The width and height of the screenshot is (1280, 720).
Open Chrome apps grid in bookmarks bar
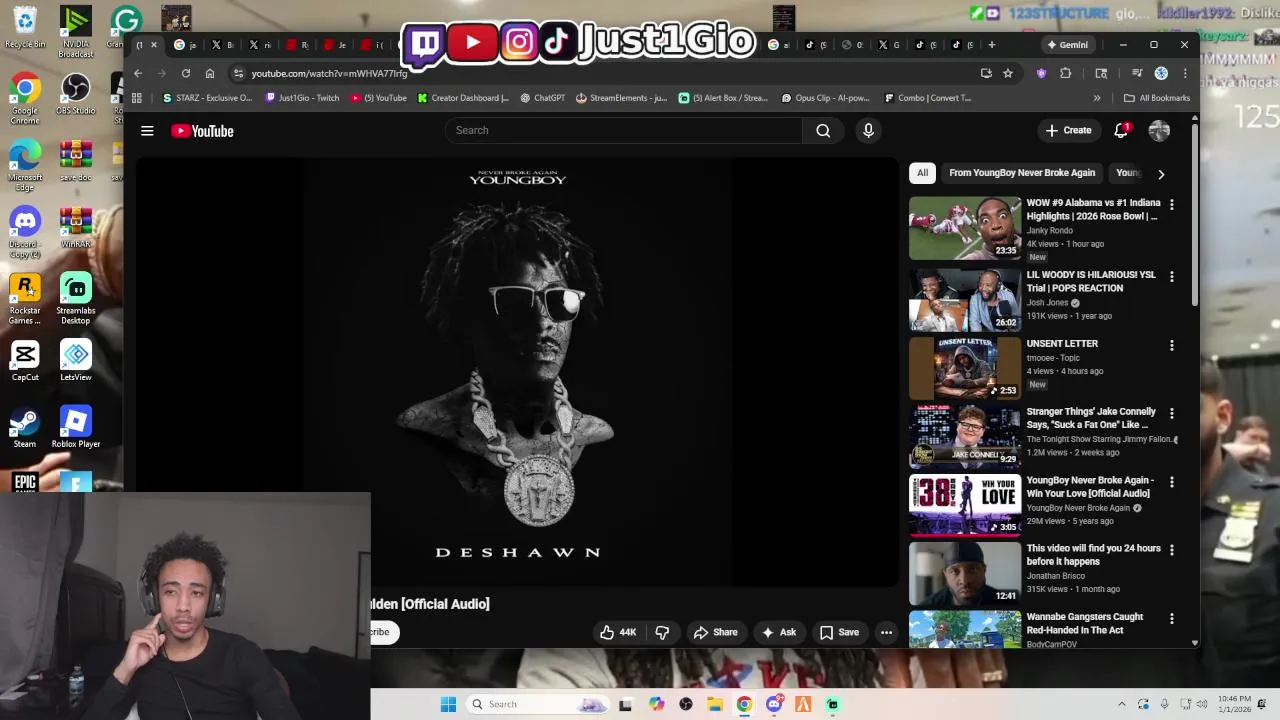pyautogui.click(x=137, y=98)
